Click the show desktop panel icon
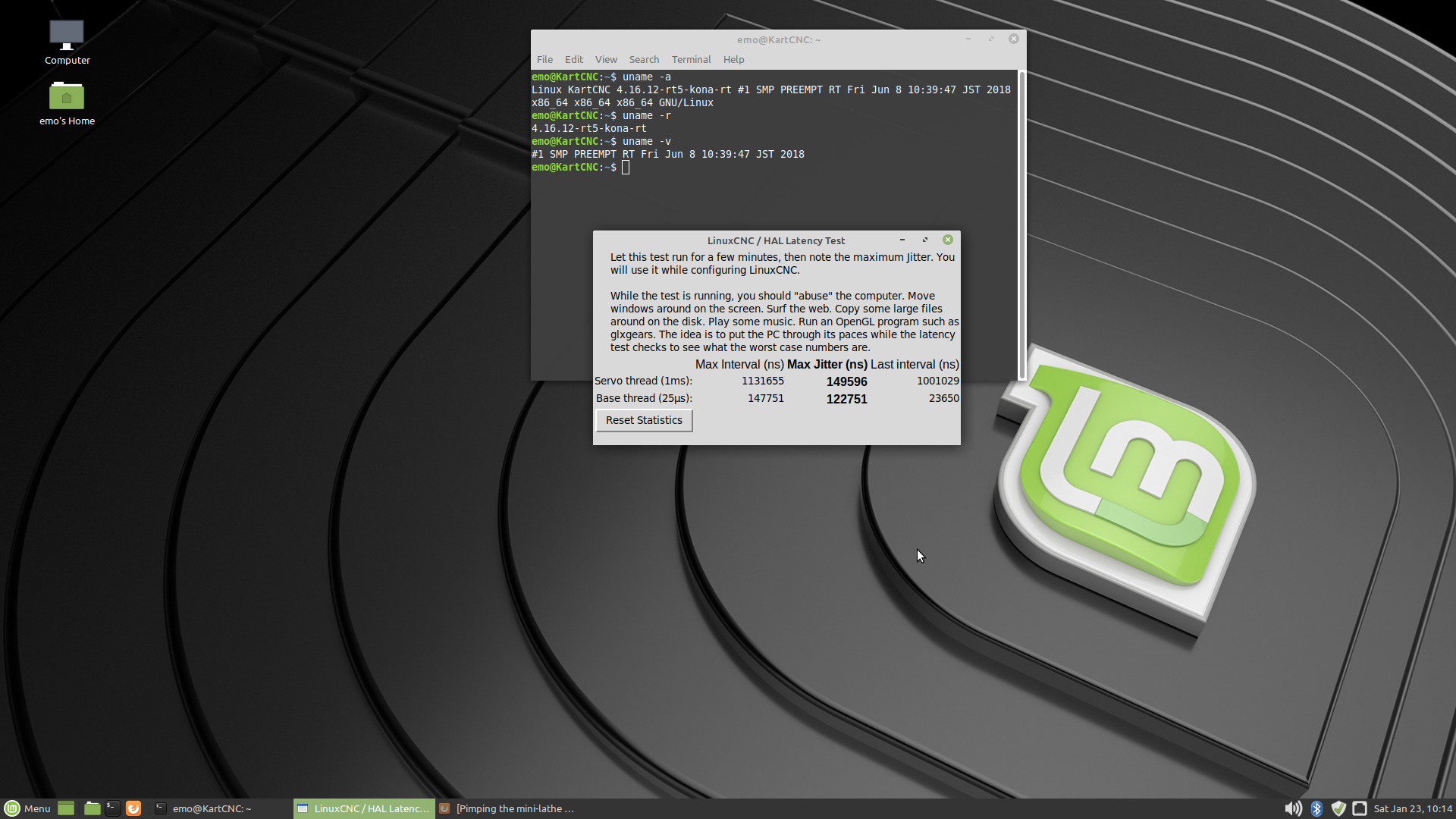This screenshot has width=1456, height=819. click(66, 808)
